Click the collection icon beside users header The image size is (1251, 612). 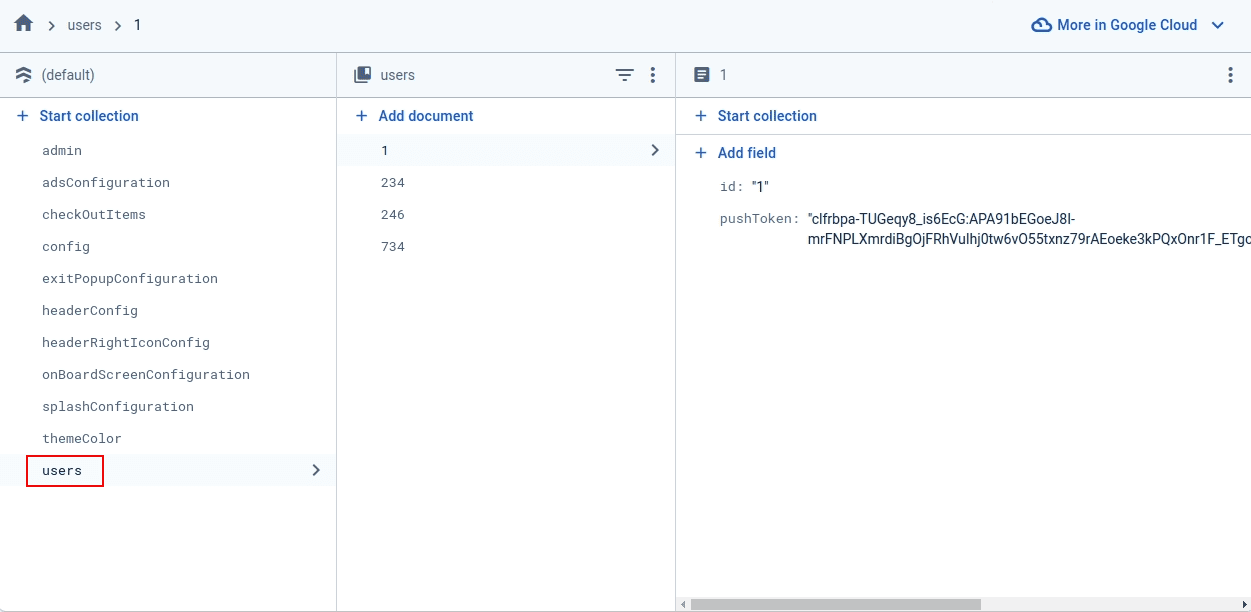[x=363, y=75]
